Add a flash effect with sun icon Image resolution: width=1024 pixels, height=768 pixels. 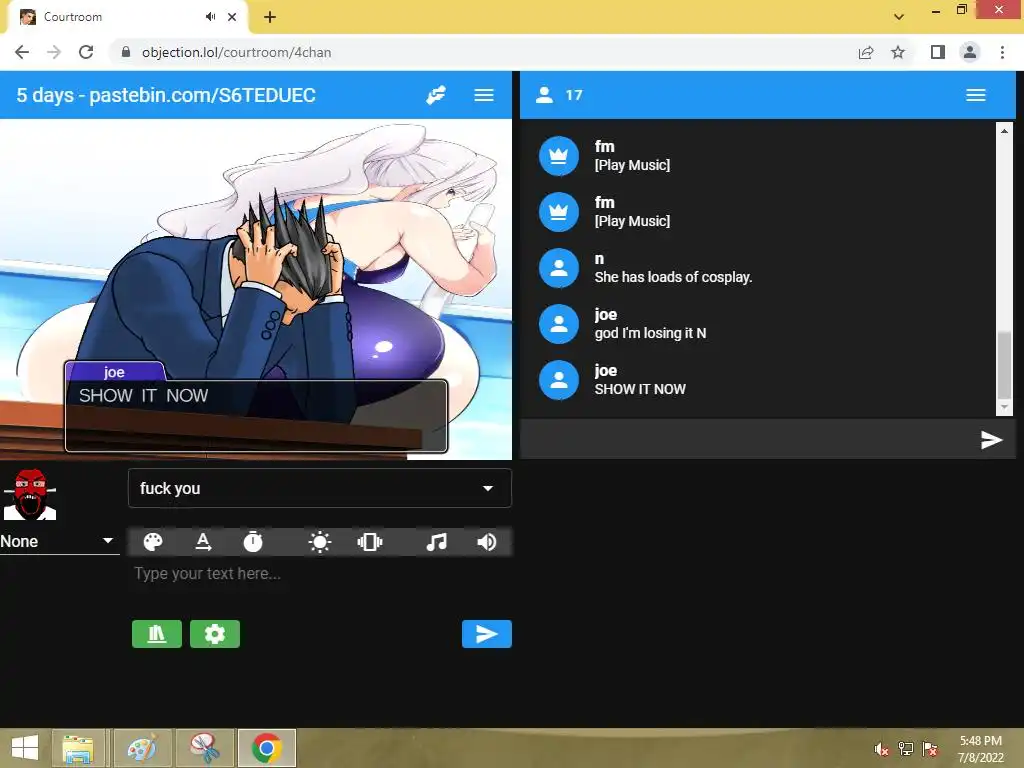tap(319, 542)
